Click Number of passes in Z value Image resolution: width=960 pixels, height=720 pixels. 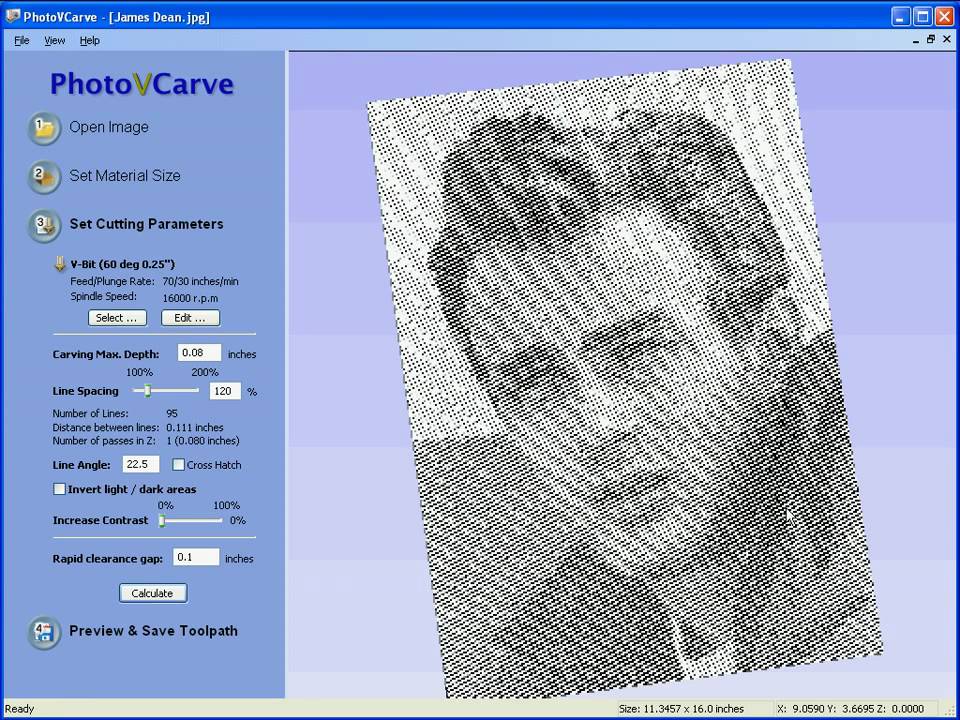point(203,441)
